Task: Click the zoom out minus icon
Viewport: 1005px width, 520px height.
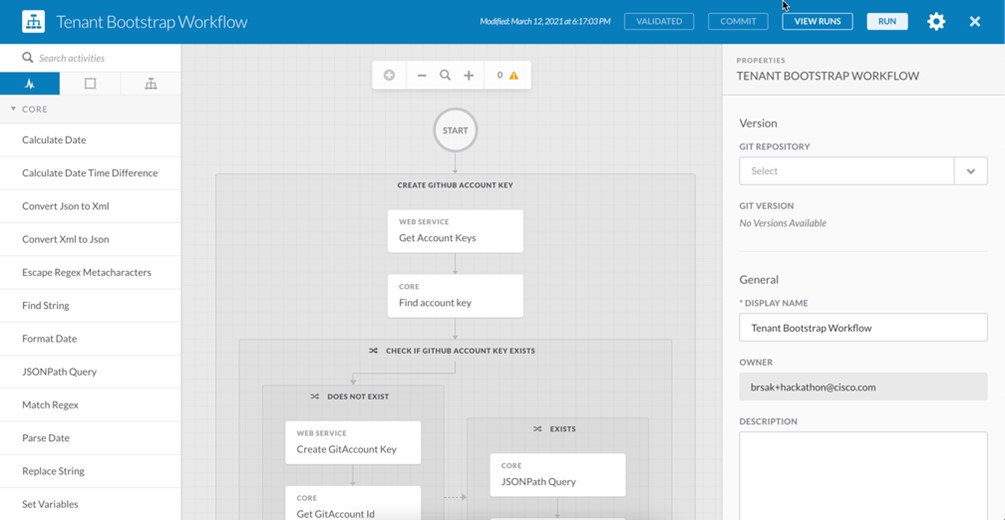Action: tap(421, 75)
